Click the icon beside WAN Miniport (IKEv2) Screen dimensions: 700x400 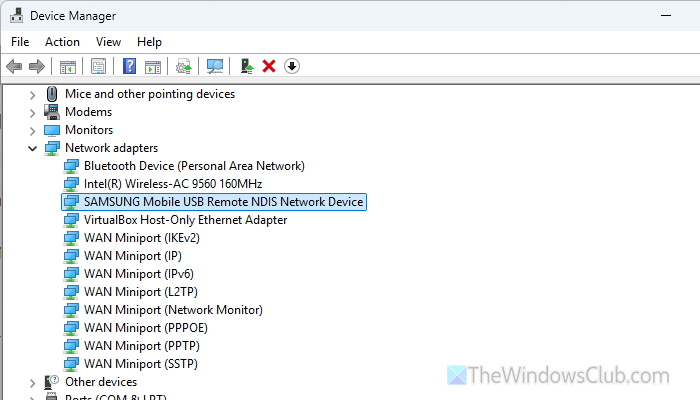pyautogui.click(x=71, y=238)
